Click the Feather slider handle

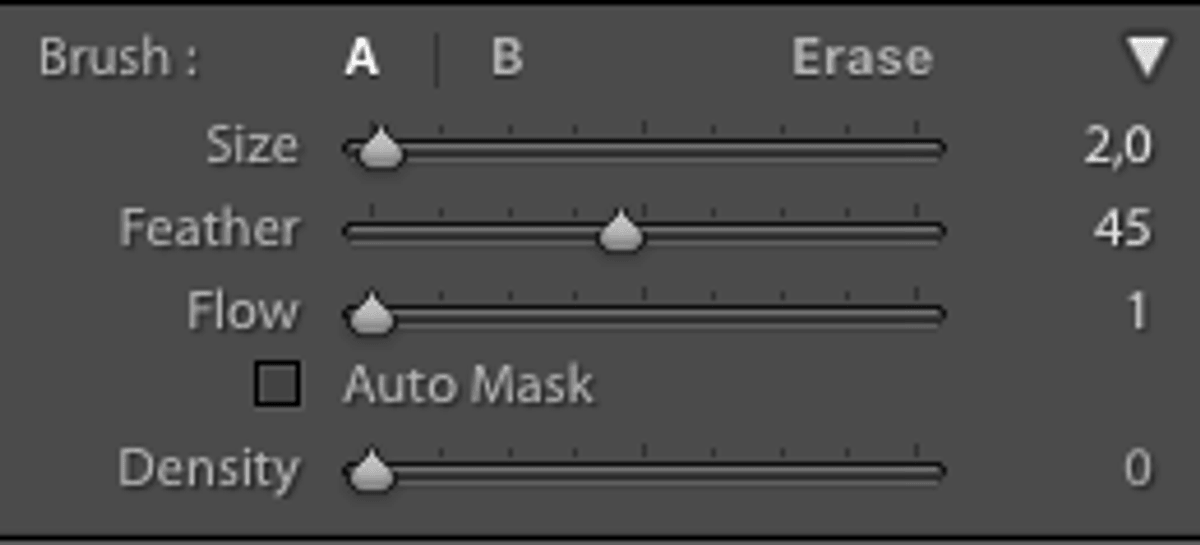click(621, 232)
